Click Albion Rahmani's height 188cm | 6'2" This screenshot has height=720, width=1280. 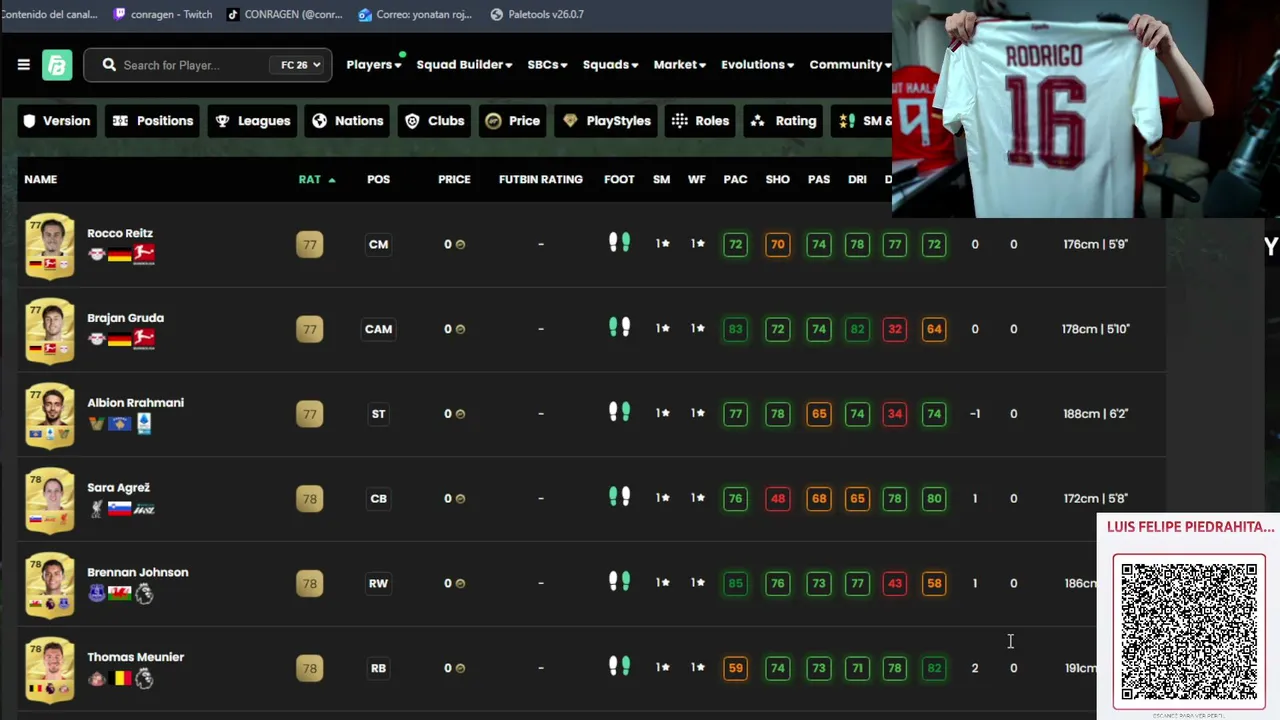coord(1095,414)
